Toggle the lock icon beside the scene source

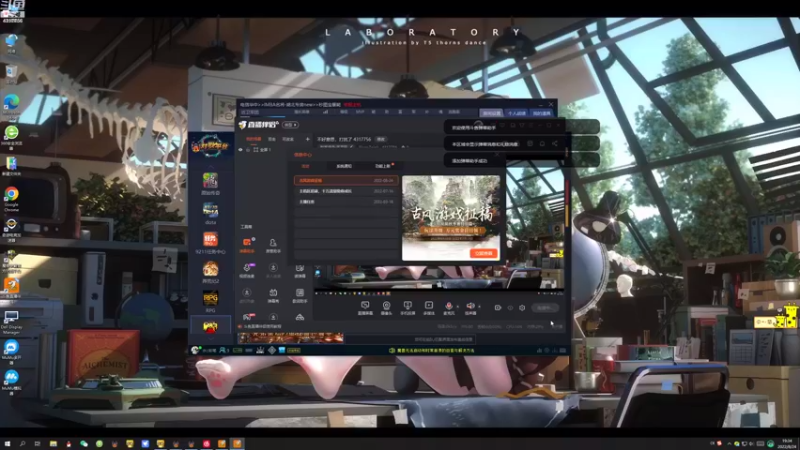pyautogui.click(x=248, y=149)
